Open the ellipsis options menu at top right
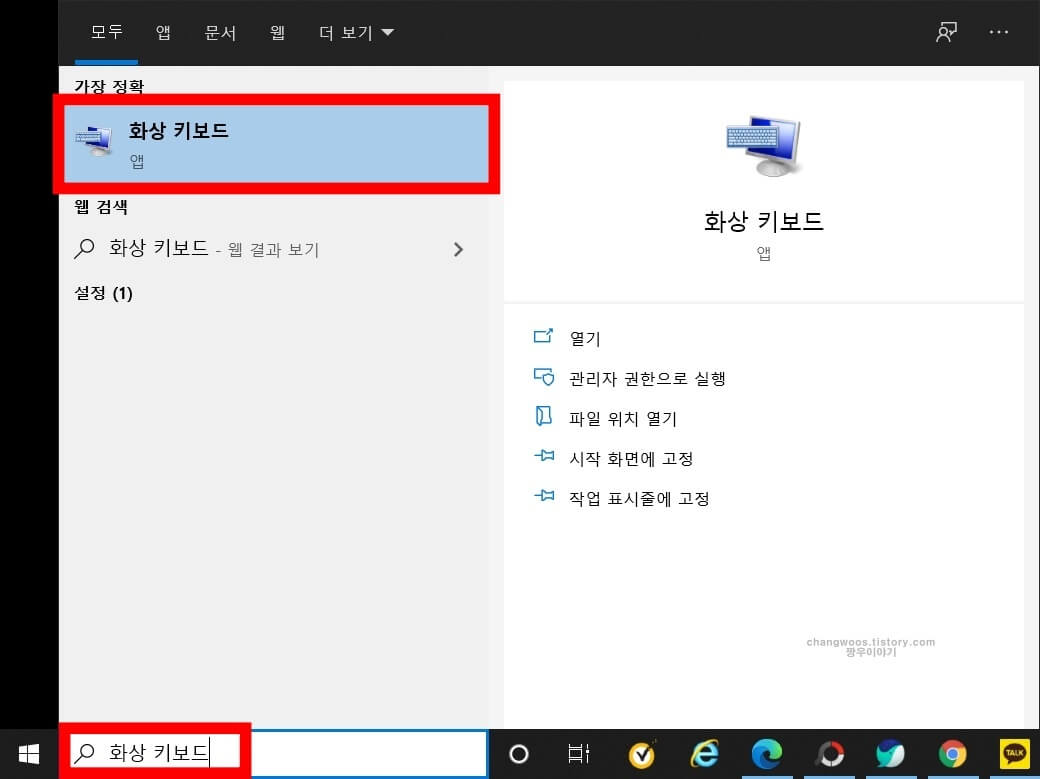The width and height of the screenshot is (1040, 779). (x=999, y=32)
